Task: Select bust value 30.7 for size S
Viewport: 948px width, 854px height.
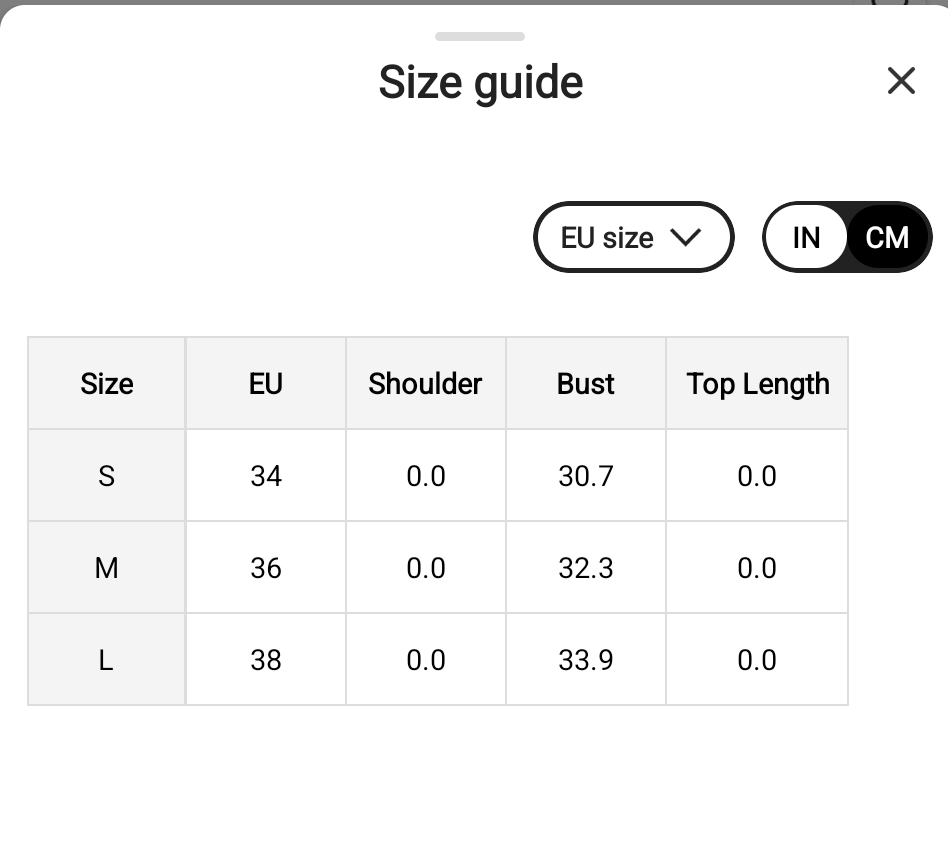Action: click(x=586, y=475)
